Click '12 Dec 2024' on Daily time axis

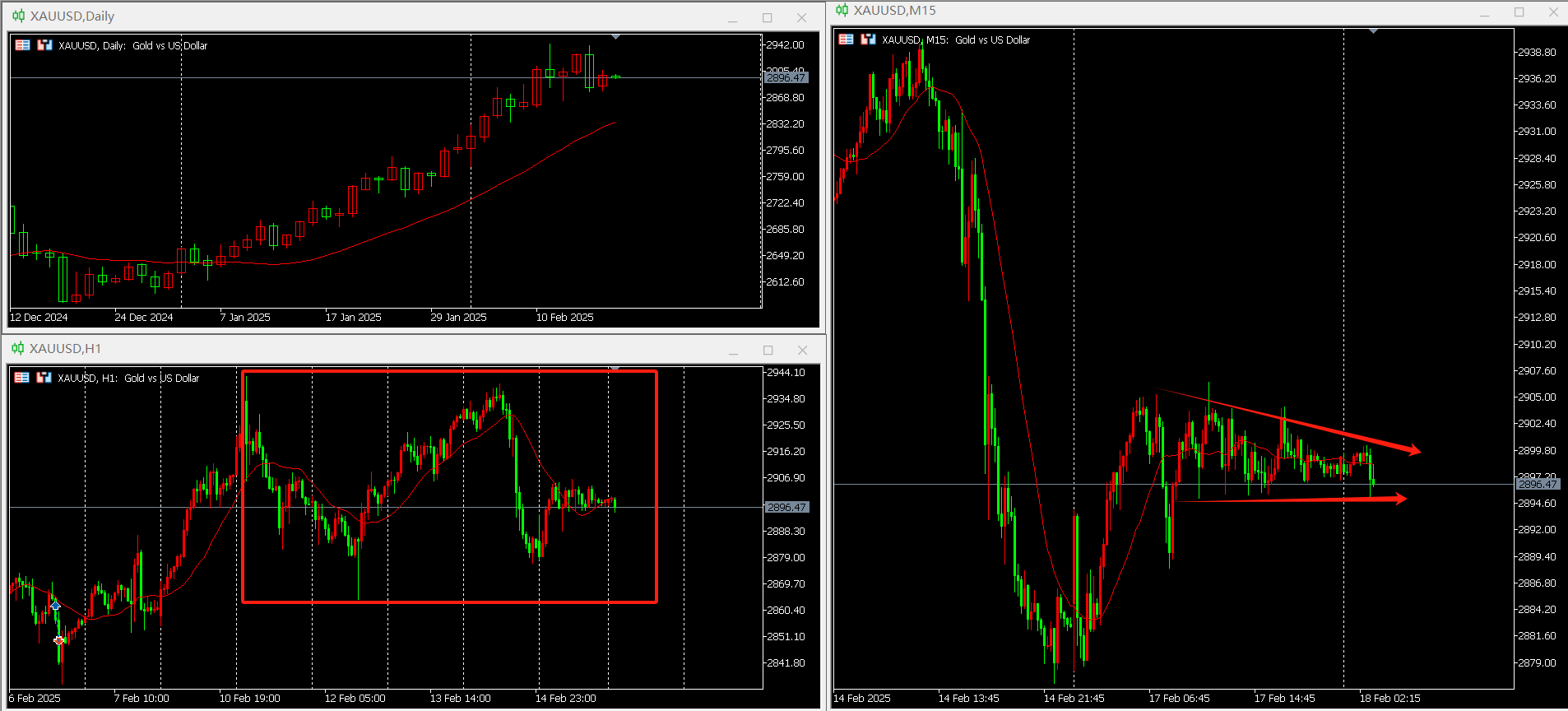coord(39,317)
